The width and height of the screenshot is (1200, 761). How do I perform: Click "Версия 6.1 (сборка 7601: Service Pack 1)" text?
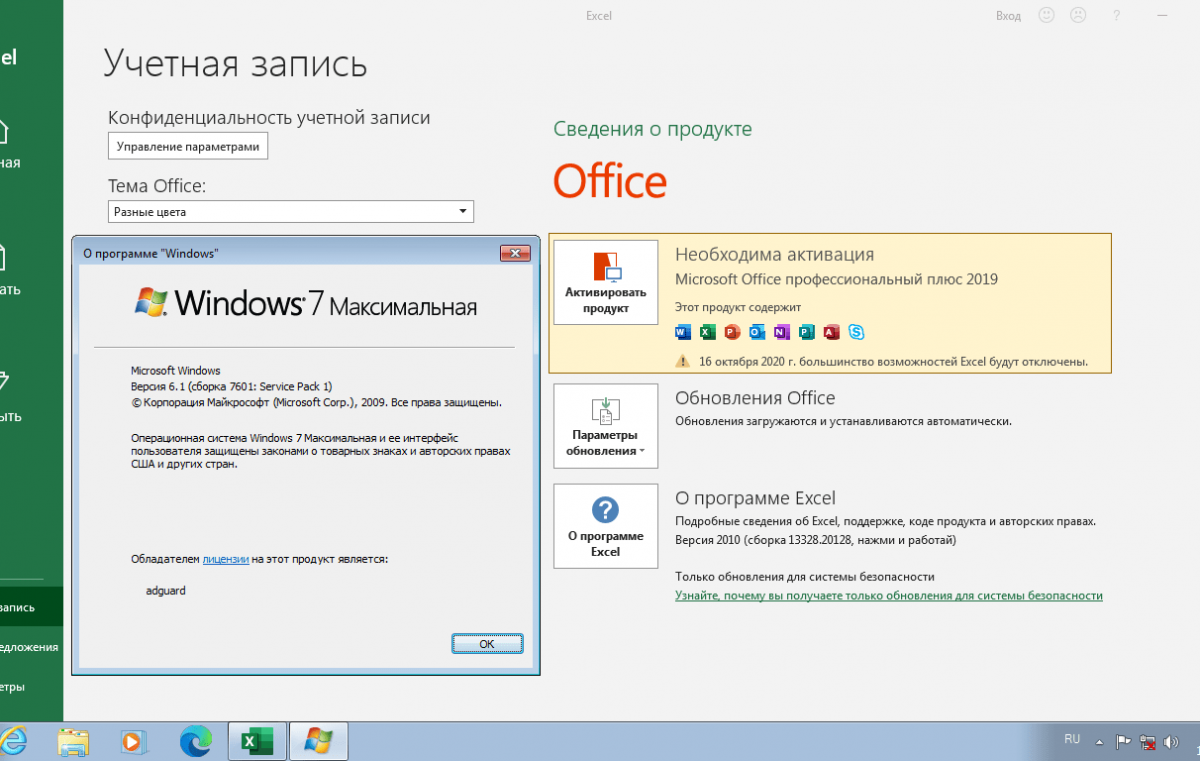[x=231, y=386]
